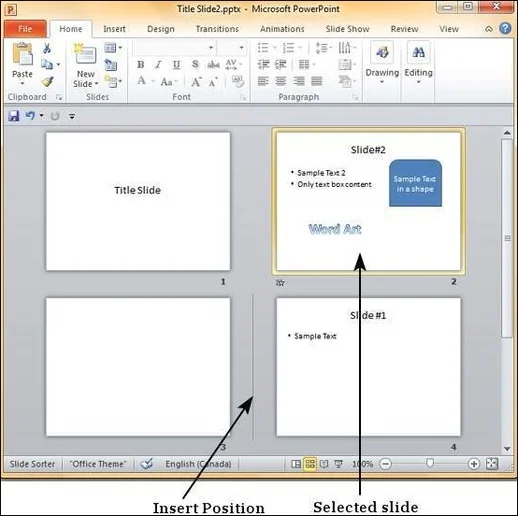Click the Cut scissors icon
The width and height of the screenshot is (518, 516).
pyautogui.click(x=47, y=48)
